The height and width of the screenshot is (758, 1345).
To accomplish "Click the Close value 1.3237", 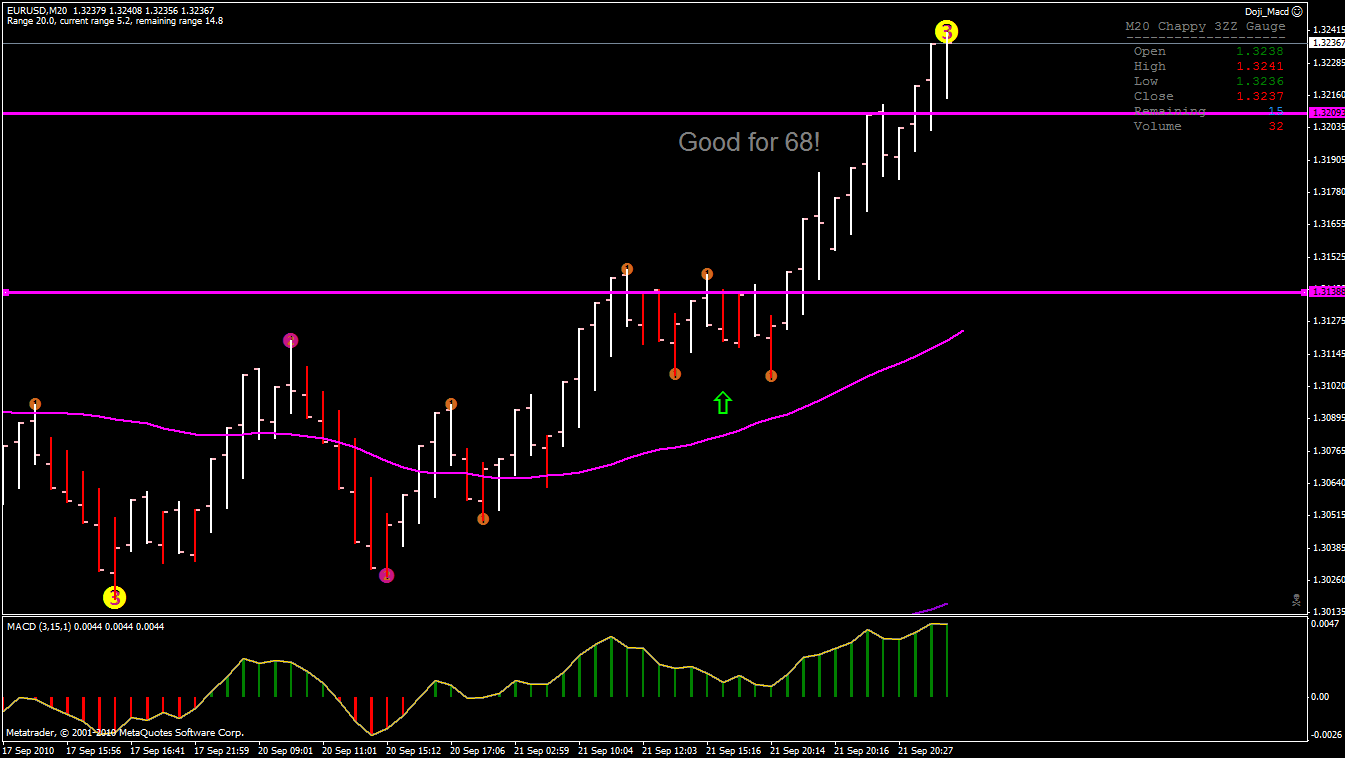I will [x=1259, y=96].
